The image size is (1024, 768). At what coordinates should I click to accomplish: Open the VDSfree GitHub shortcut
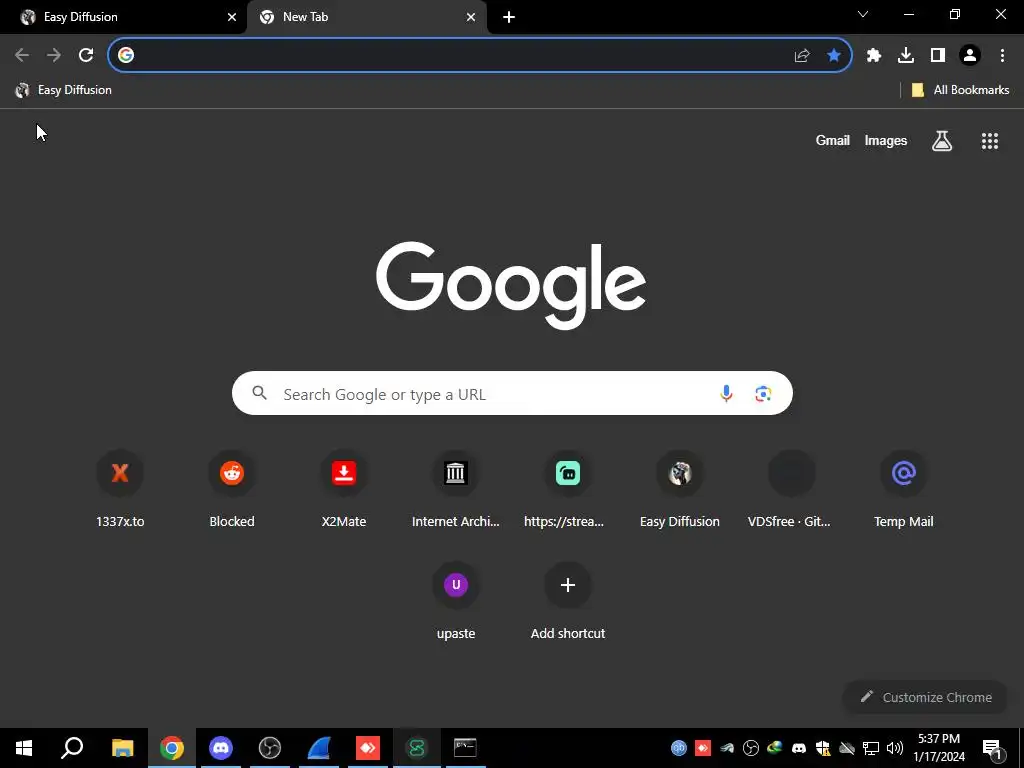[x=792, y=488]
